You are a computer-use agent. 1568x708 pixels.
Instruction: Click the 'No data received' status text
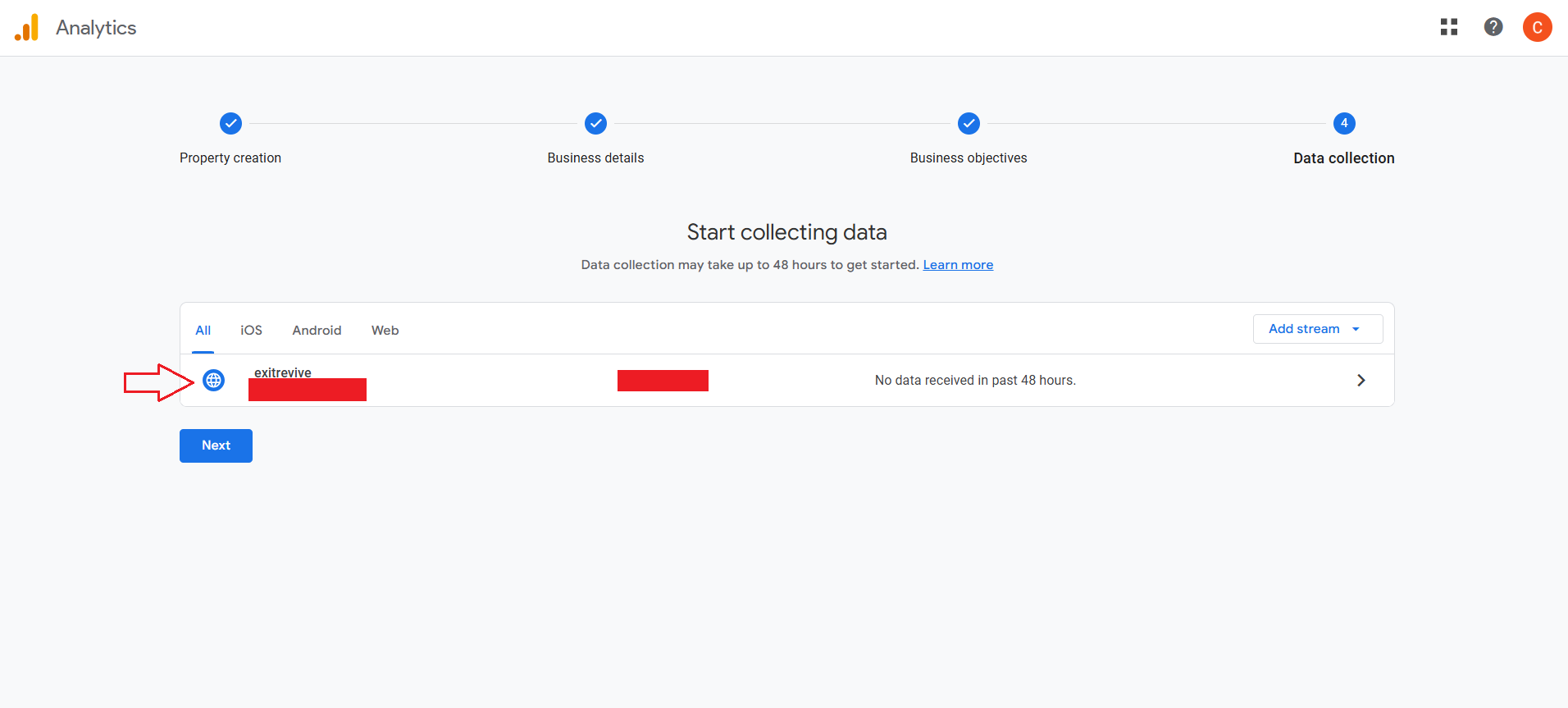974,381
